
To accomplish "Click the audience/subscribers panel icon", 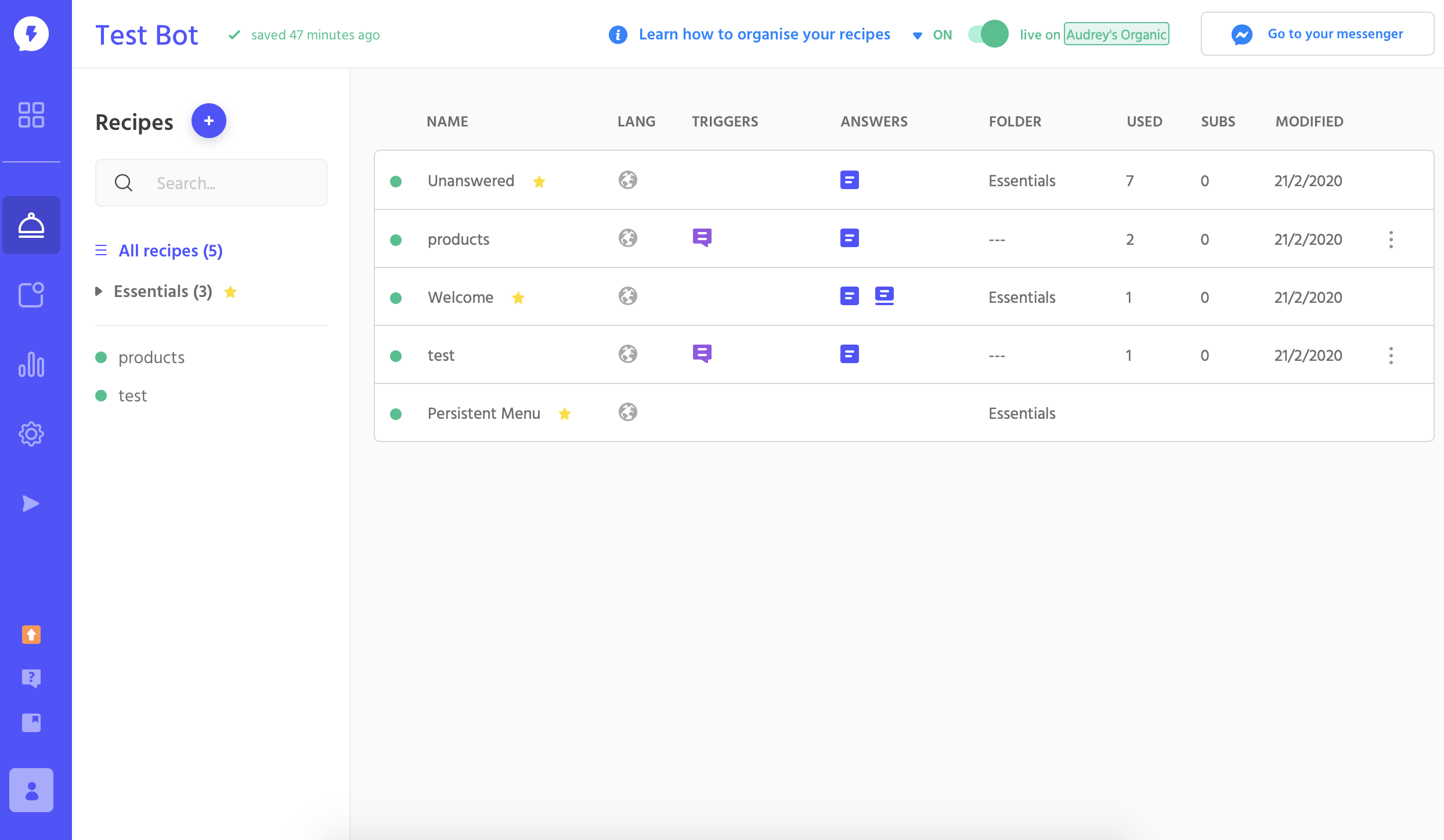I will click(30, 791).
